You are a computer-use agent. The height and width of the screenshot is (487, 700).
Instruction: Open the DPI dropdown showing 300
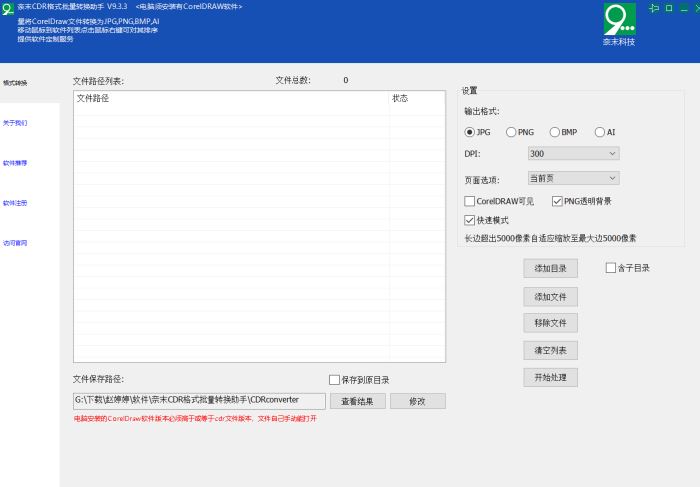click(574, 154)
